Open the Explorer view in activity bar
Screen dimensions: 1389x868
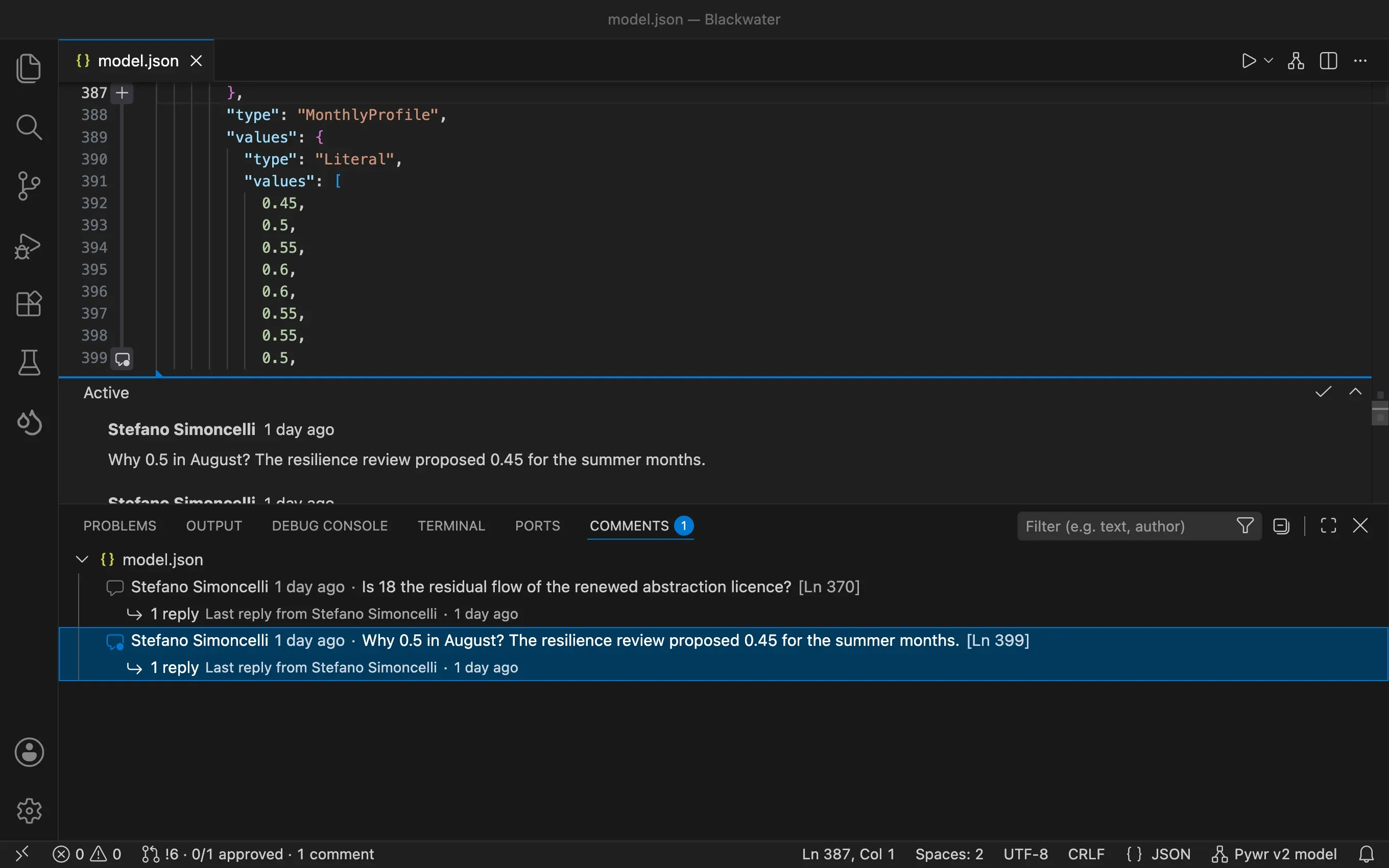point(29,68)
